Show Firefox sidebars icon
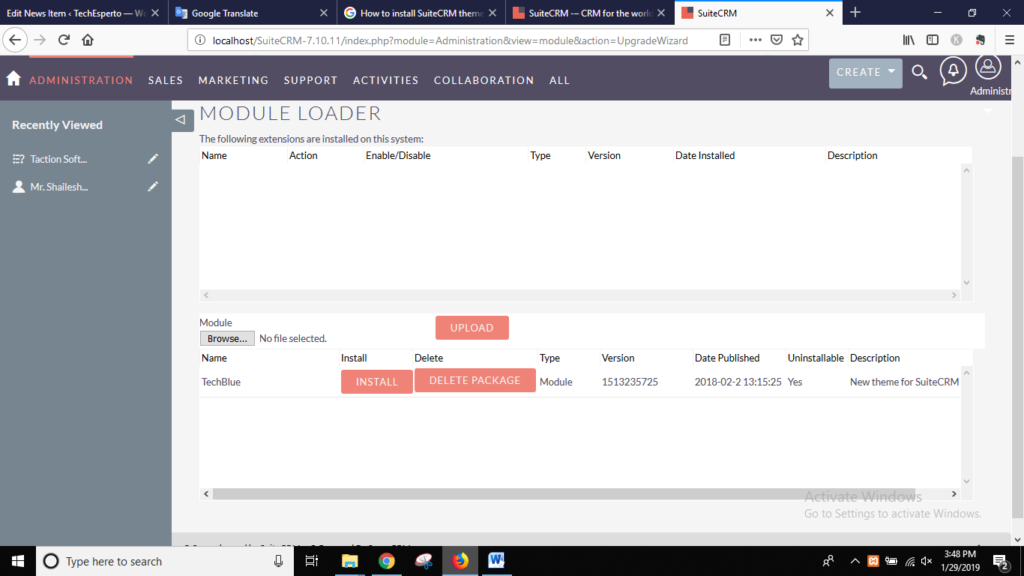Screen dimensions: 1024x576 coord(933,40)
